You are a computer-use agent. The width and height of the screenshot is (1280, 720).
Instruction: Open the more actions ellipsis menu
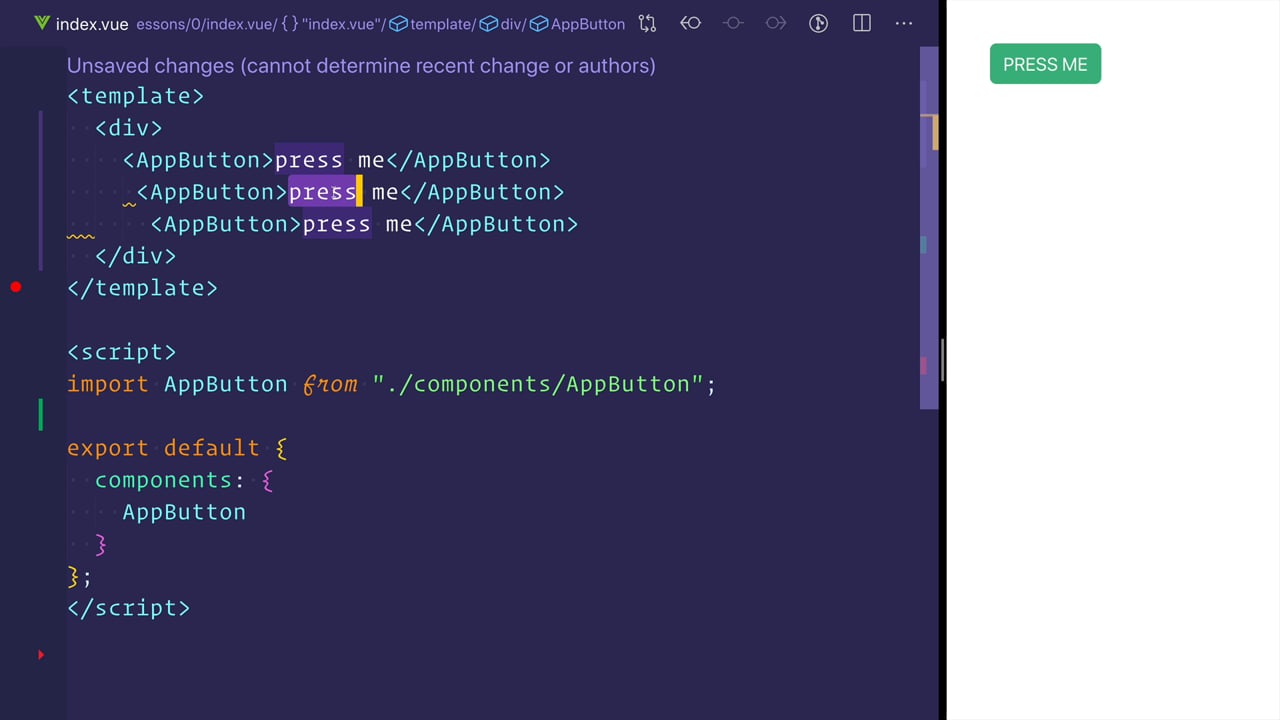pos(904,23)
